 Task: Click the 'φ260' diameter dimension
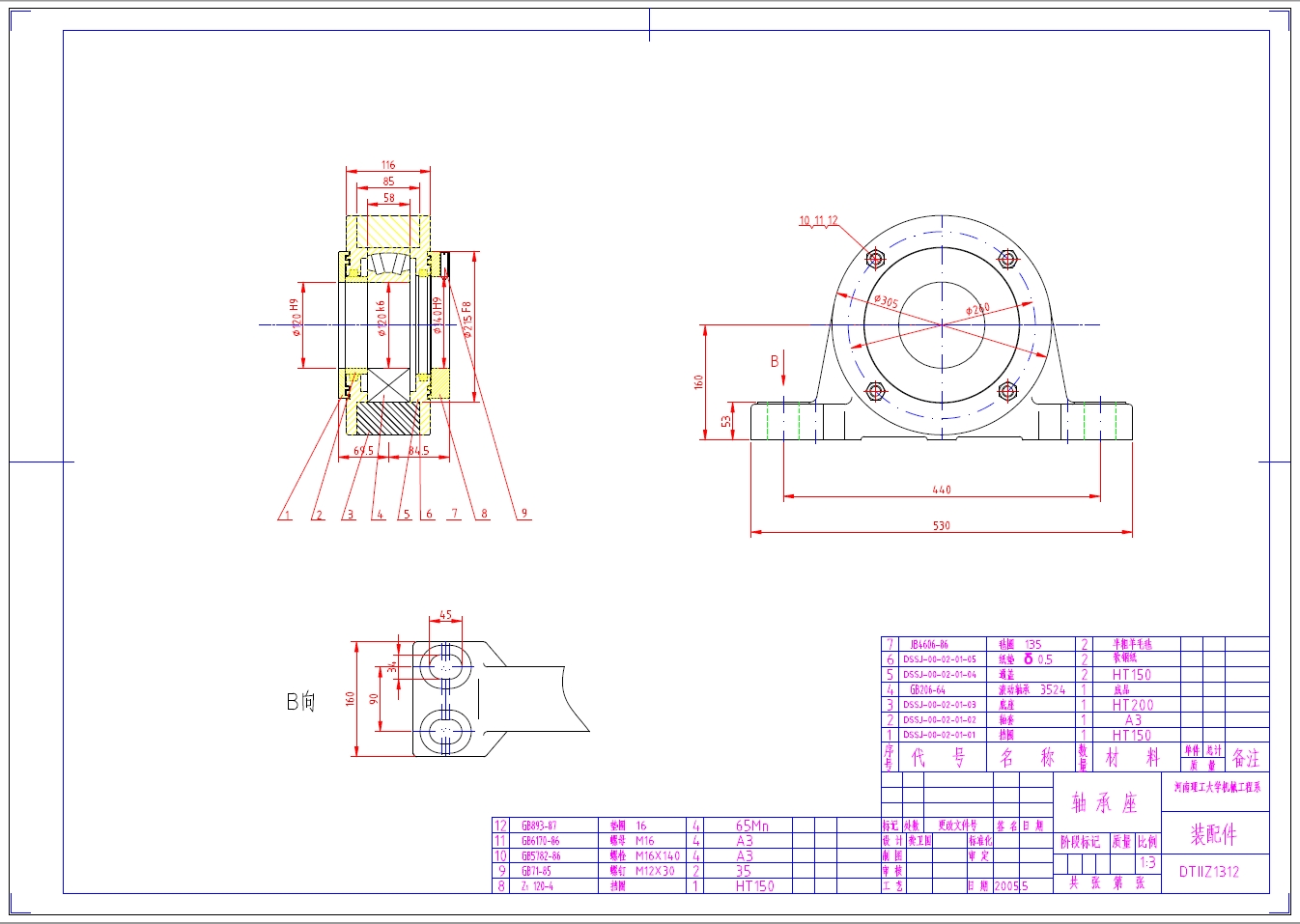click(x=977, y=309)
